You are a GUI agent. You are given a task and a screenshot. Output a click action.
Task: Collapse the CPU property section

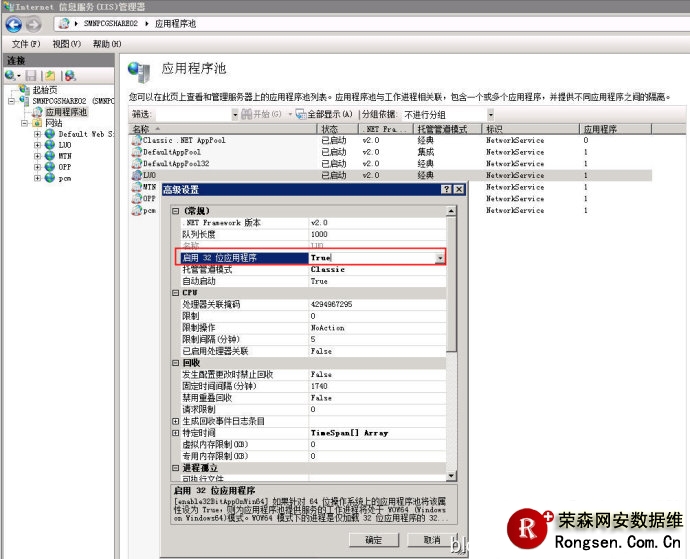pyautogui.click(x=176, y=293)
